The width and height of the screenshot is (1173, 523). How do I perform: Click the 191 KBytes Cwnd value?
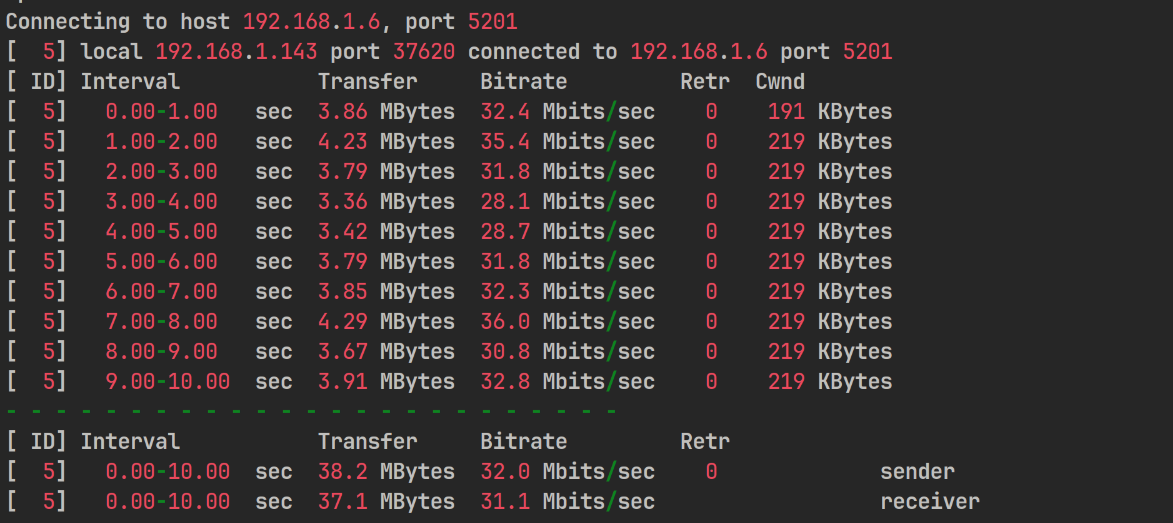coord(830,111)
